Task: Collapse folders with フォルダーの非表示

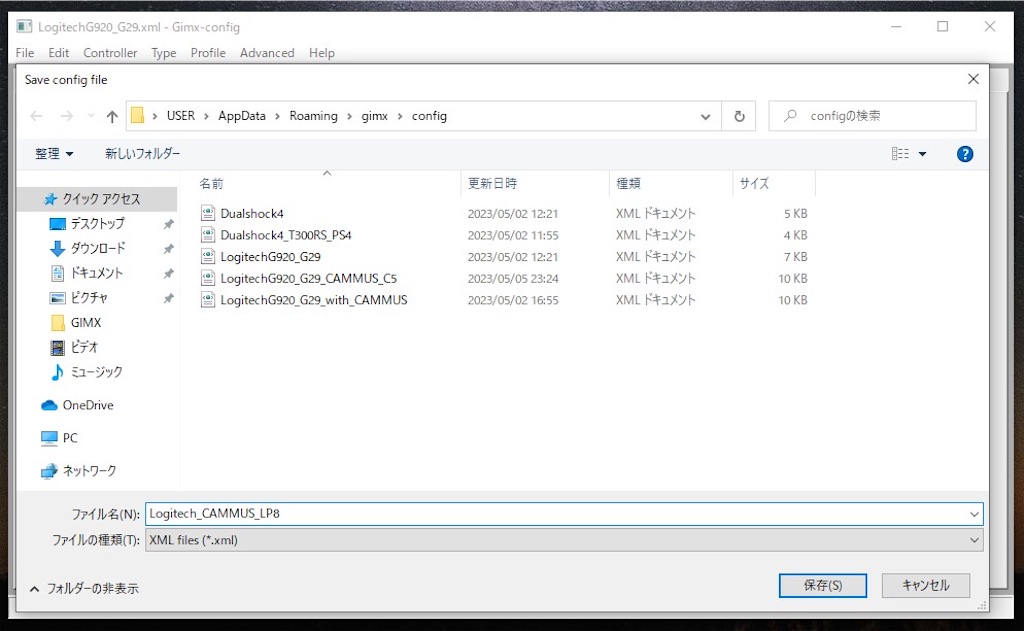Action: point(84,589)
